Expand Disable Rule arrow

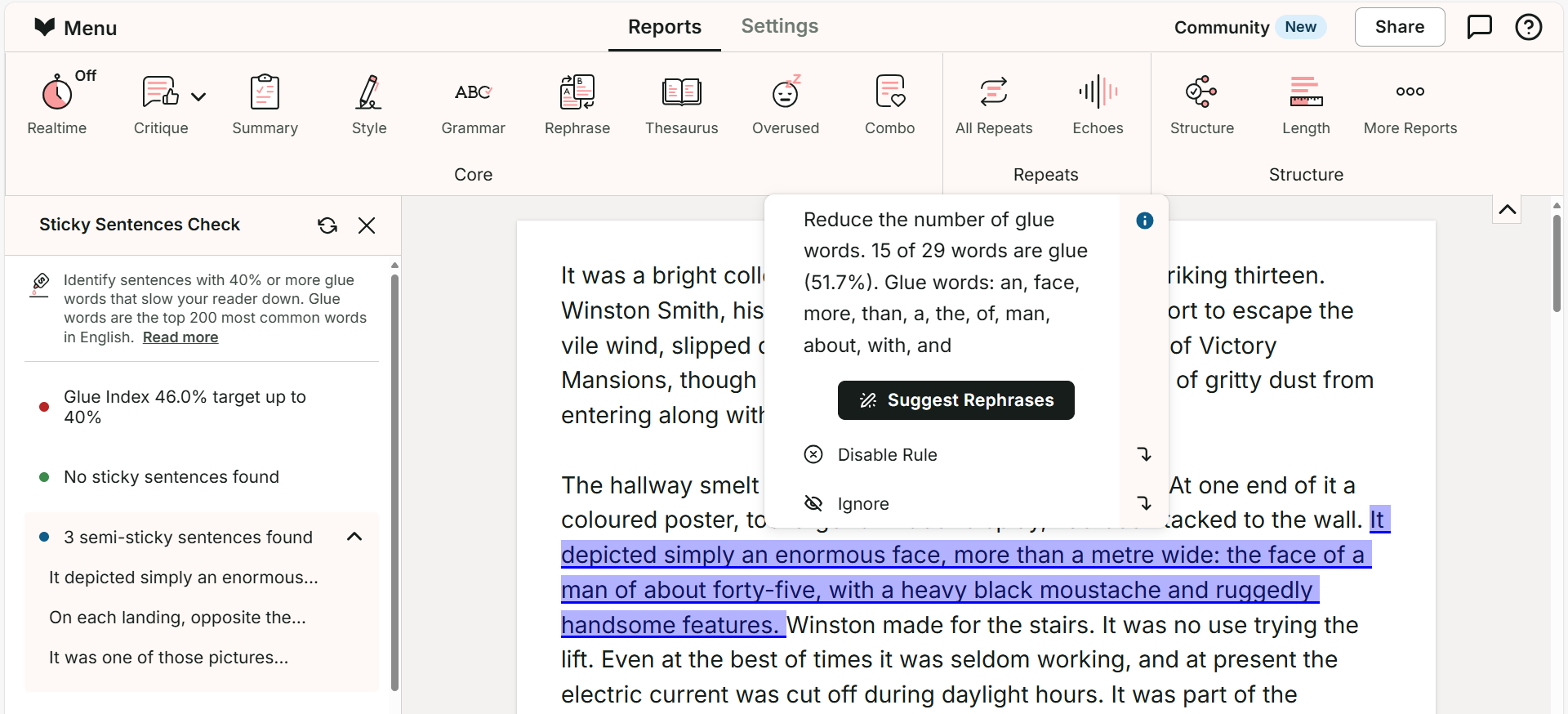coord(1144,454)
